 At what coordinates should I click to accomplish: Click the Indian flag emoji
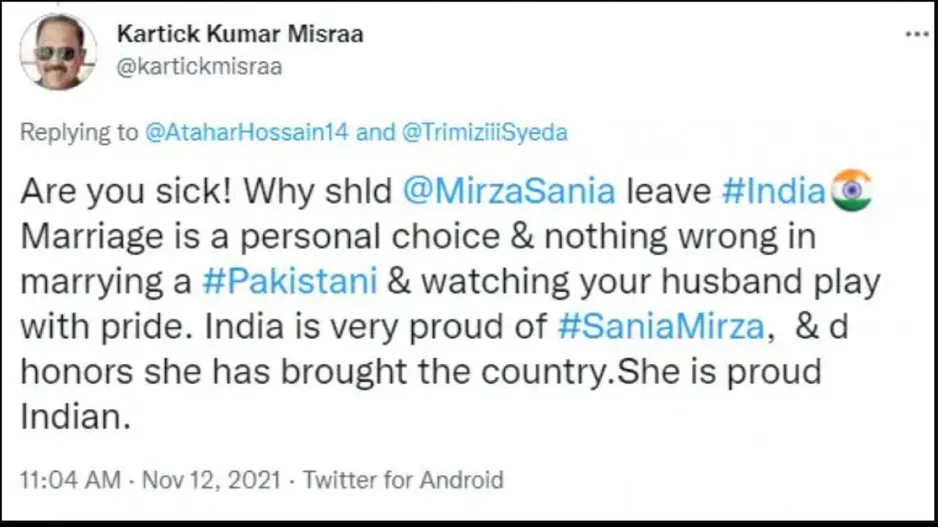[850, 190]
